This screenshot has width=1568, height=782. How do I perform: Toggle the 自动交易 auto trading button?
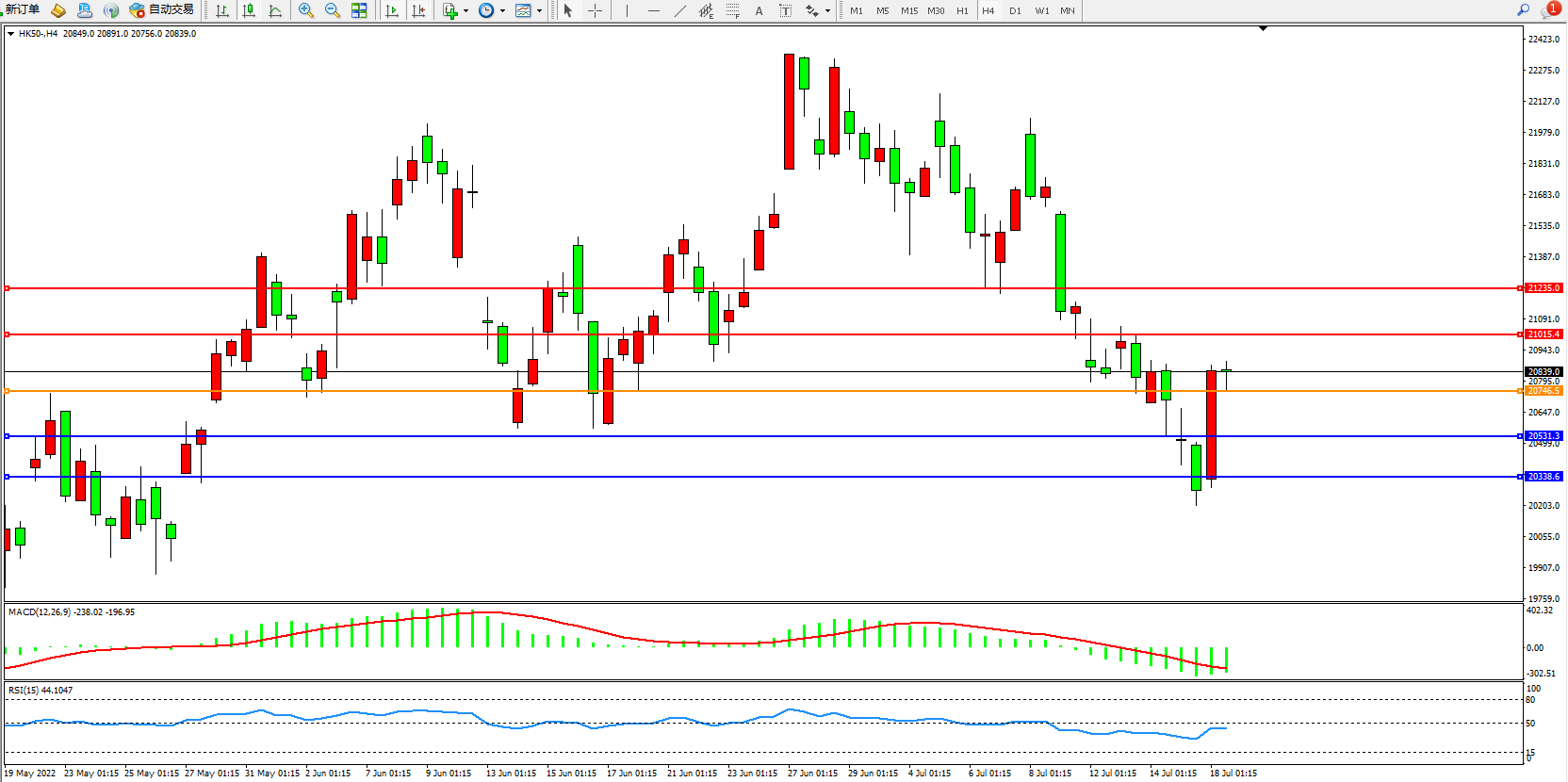coord(161,10)
